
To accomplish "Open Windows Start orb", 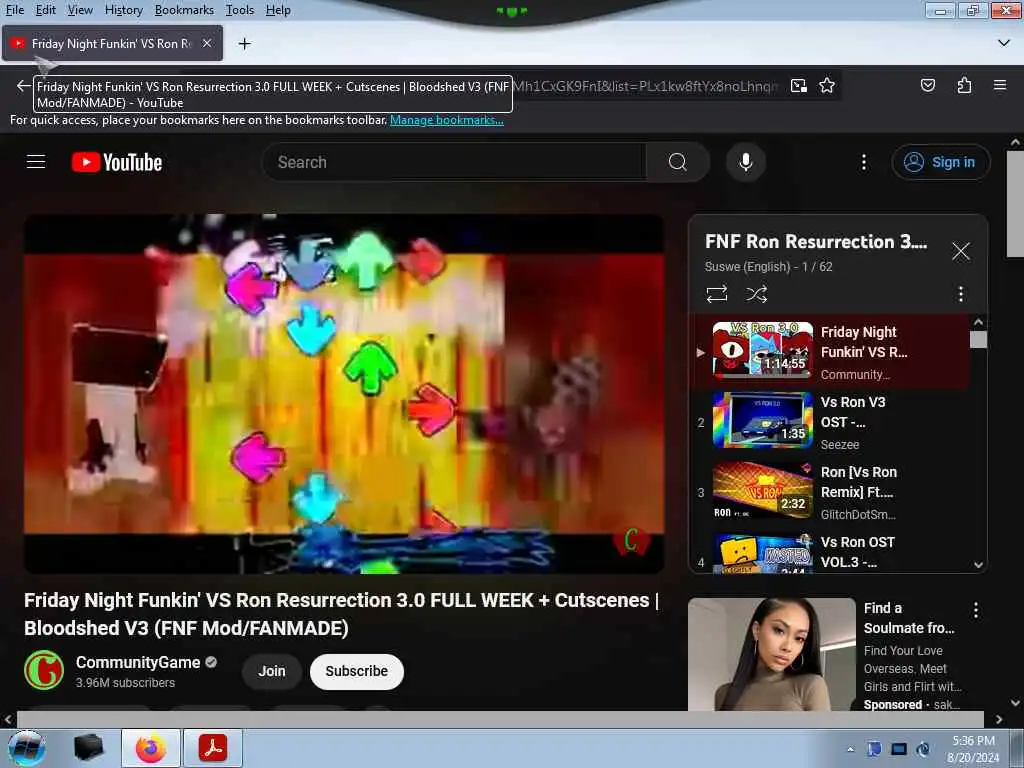I will tap(27, 748).
